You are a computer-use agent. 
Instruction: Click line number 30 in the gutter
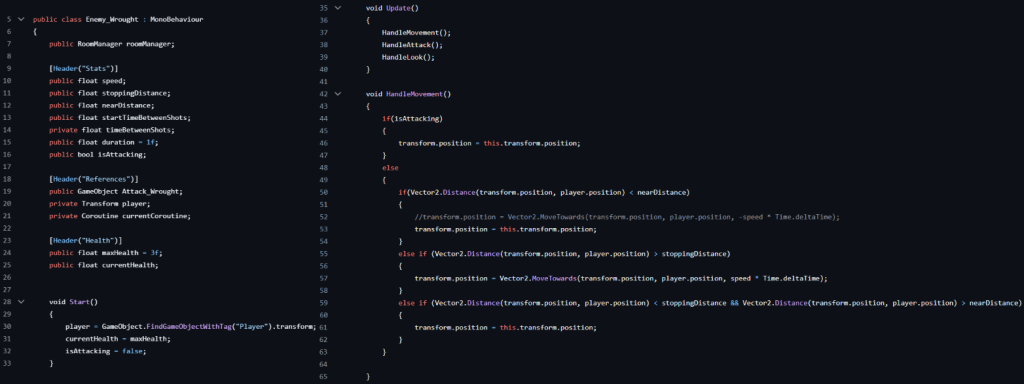[x=7, y=327]
